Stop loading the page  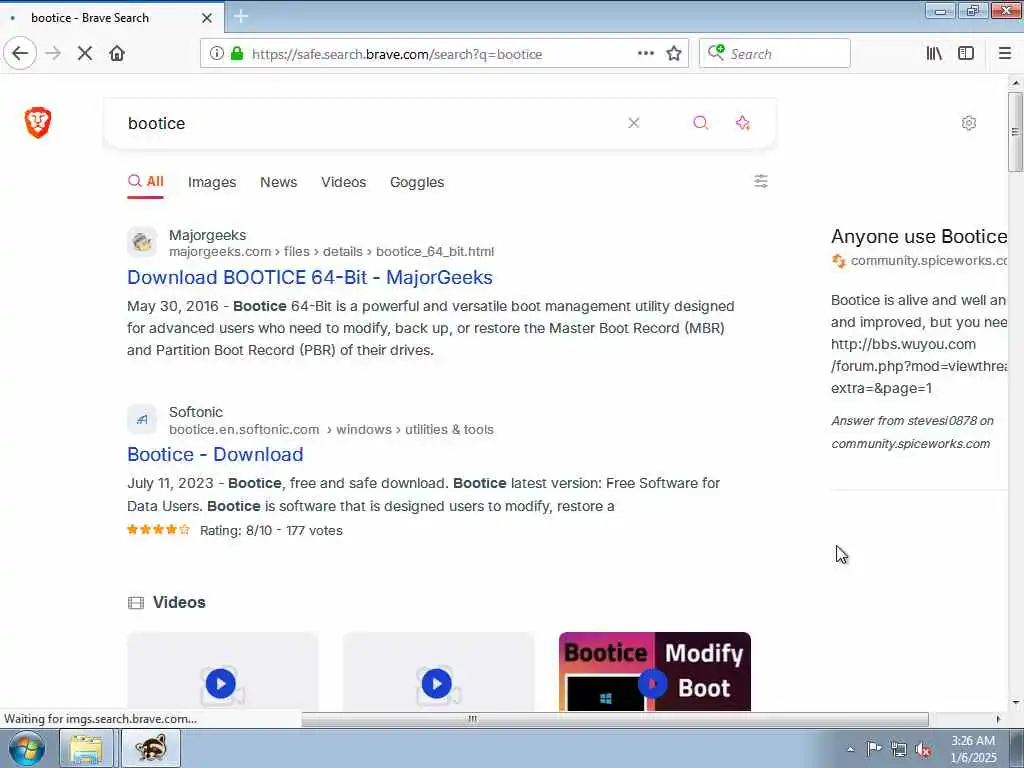pyautogui.click(x=85, y=54)
